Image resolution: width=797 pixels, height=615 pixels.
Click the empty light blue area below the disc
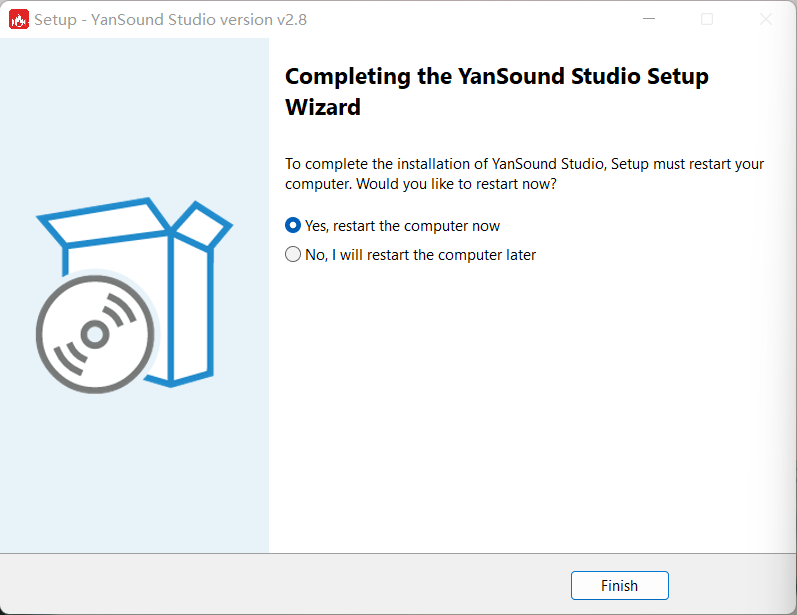tap(134, 473)
